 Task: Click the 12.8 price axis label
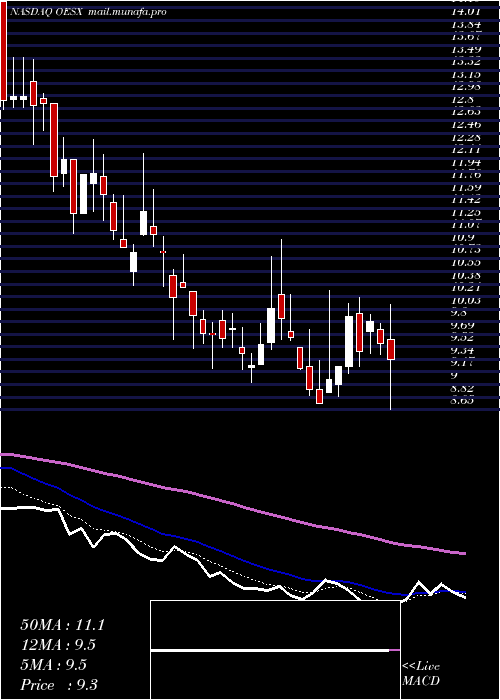coord(462,100)
